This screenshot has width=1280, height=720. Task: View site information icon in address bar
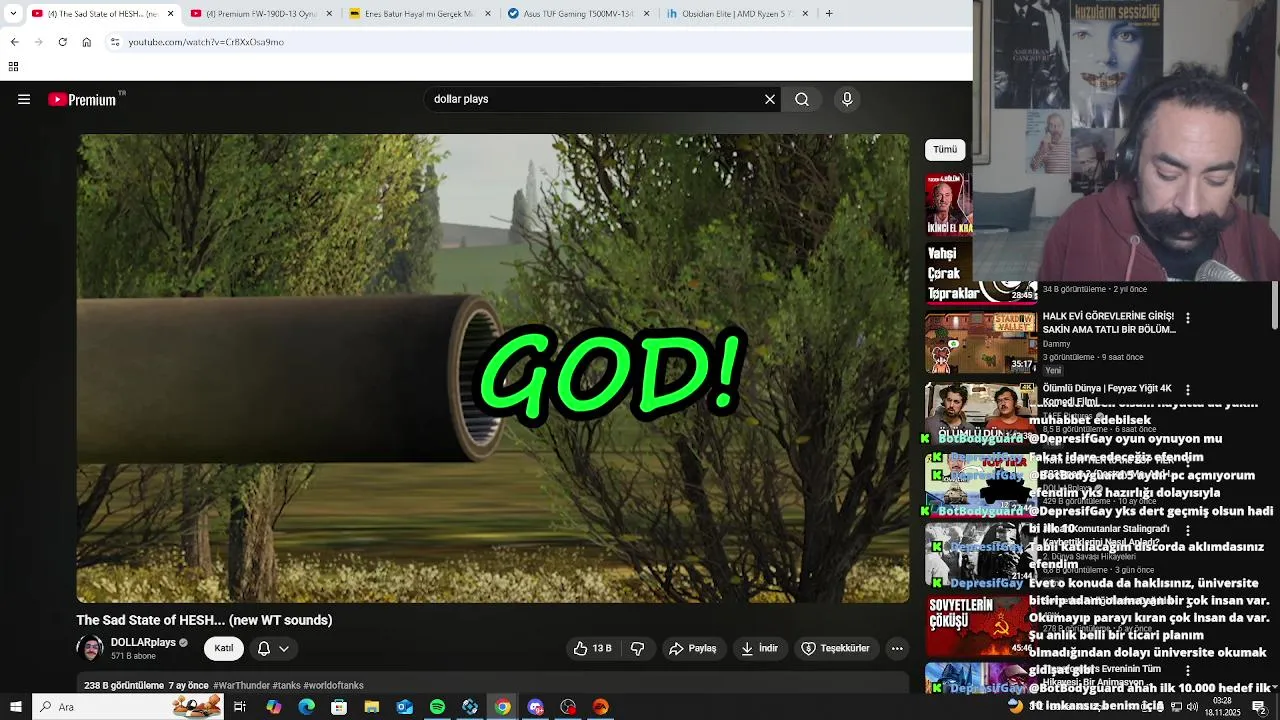point(115,42)
